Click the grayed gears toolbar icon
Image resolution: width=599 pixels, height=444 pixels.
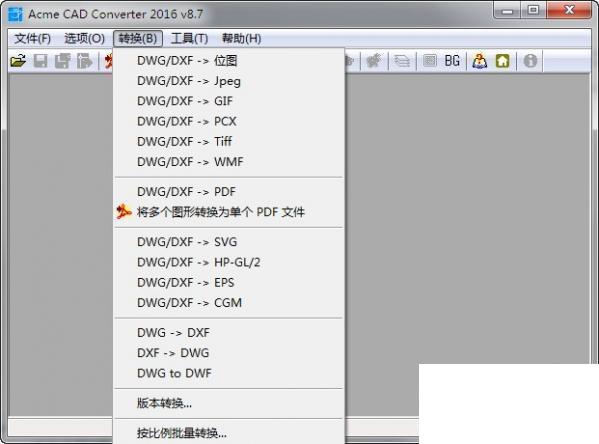pyautogui.click(x=373, y=60)
